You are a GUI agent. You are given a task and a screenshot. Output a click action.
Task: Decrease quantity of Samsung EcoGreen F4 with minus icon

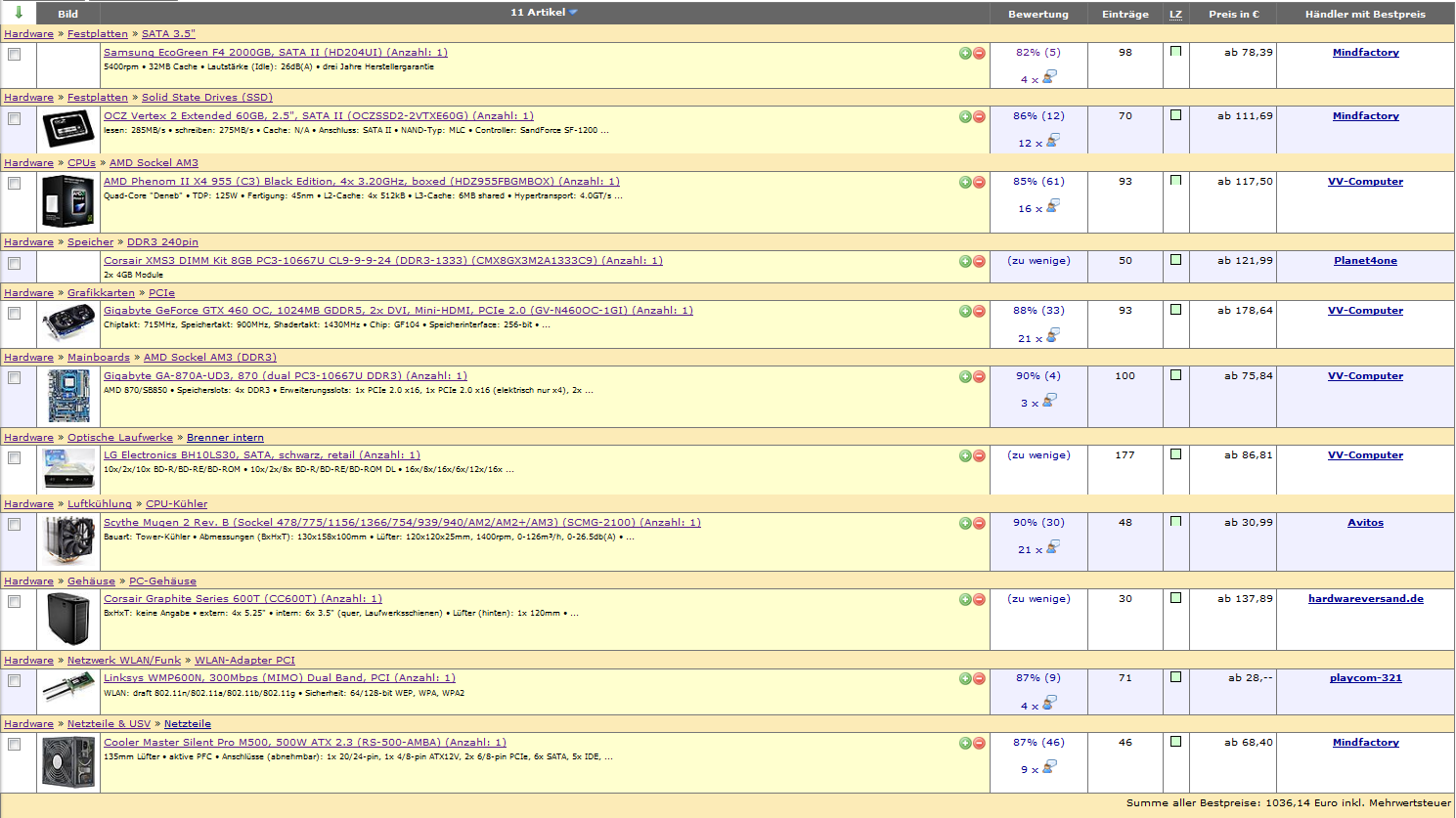[979, 53]
